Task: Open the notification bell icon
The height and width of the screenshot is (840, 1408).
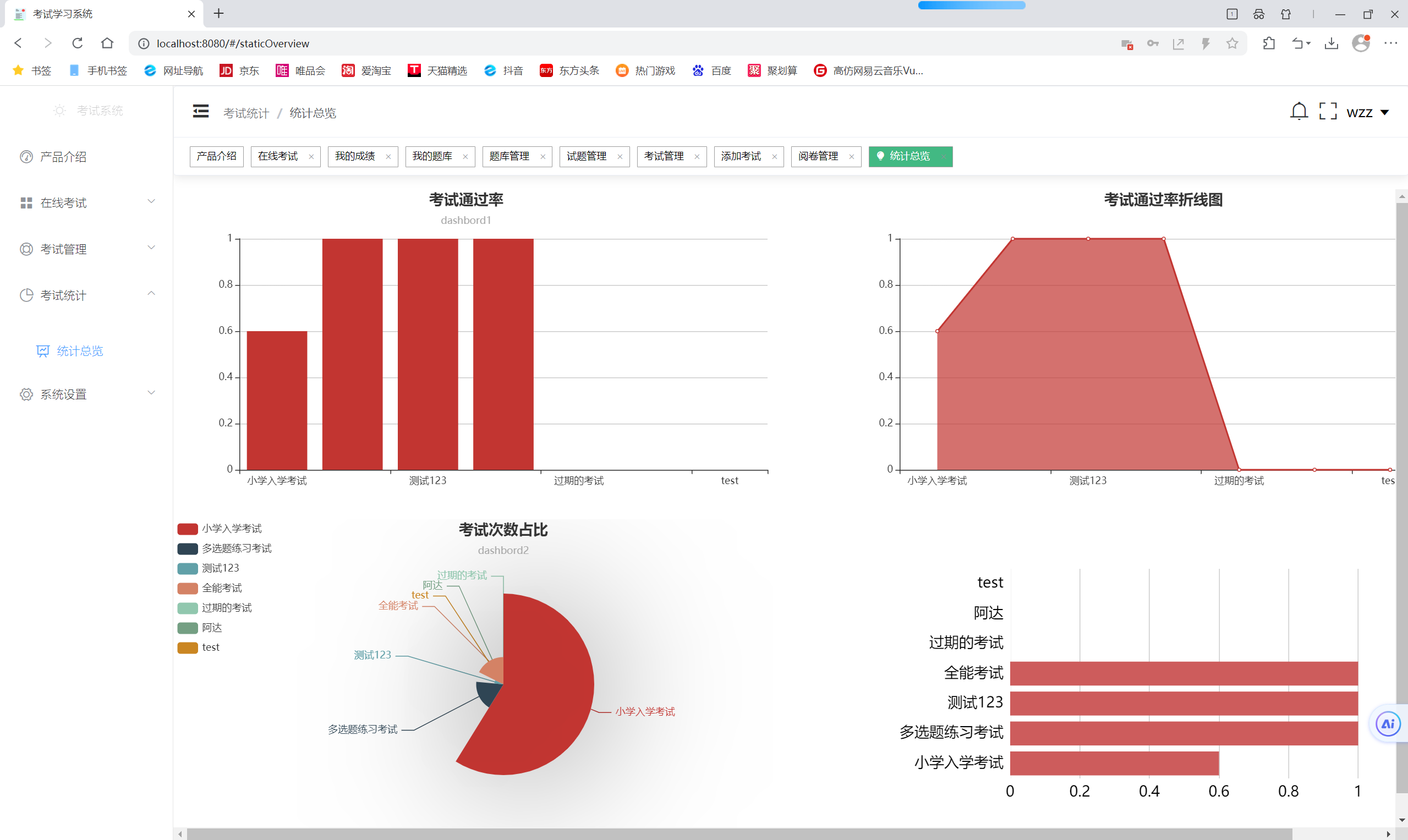Action: click(x=1299, y=112)
